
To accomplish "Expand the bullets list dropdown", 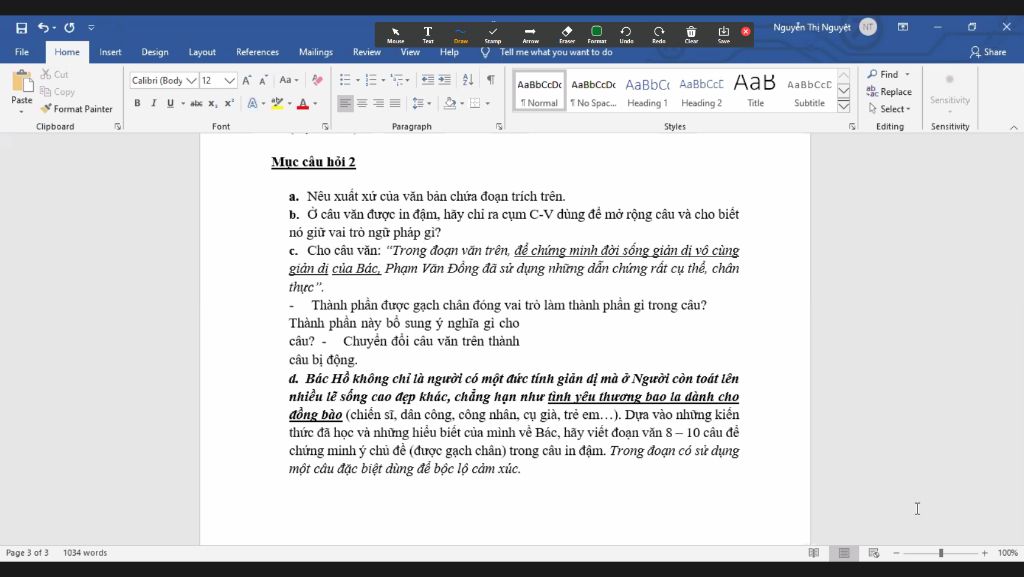I will [x=358, y=80].
